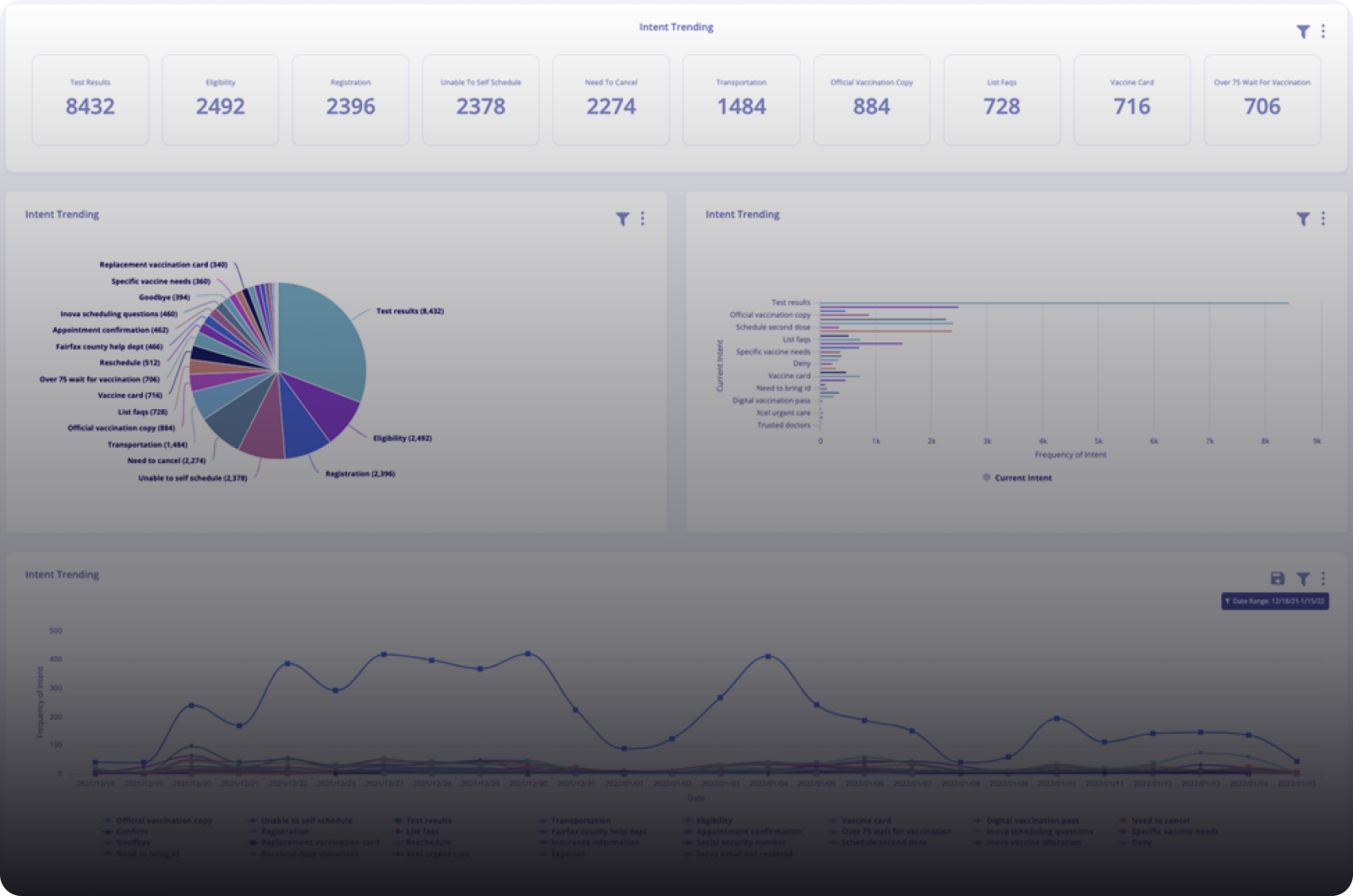This screenshot has width=1353, height=896.
Task: Click bar chart label Xcel urgent care
Action: tap(783, 413)
